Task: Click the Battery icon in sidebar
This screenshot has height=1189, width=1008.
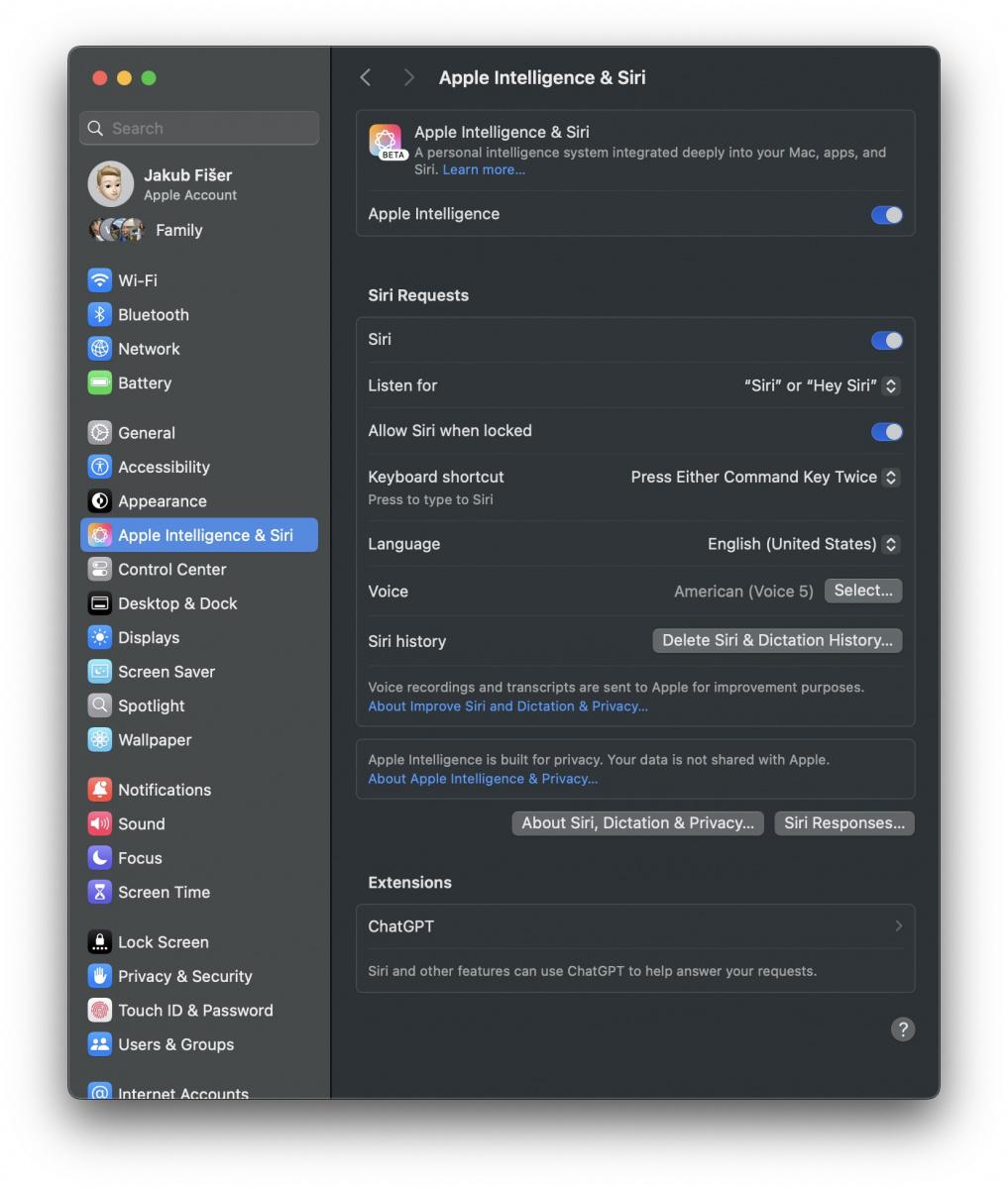Action: point(99,383)
